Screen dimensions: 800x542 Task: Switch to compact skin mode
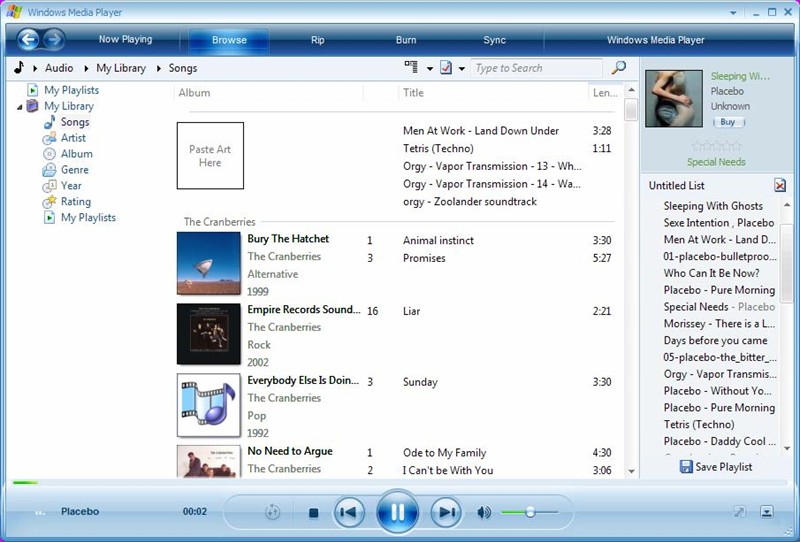(x=767, y=512)
